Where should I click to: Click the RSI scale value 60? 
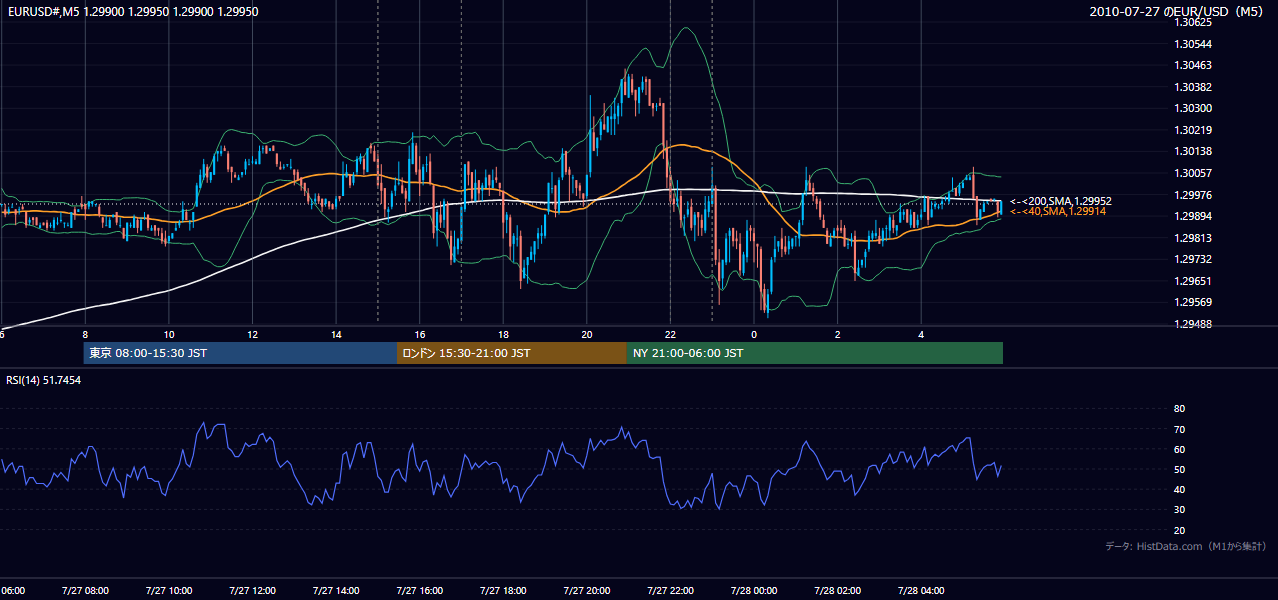1179,449
